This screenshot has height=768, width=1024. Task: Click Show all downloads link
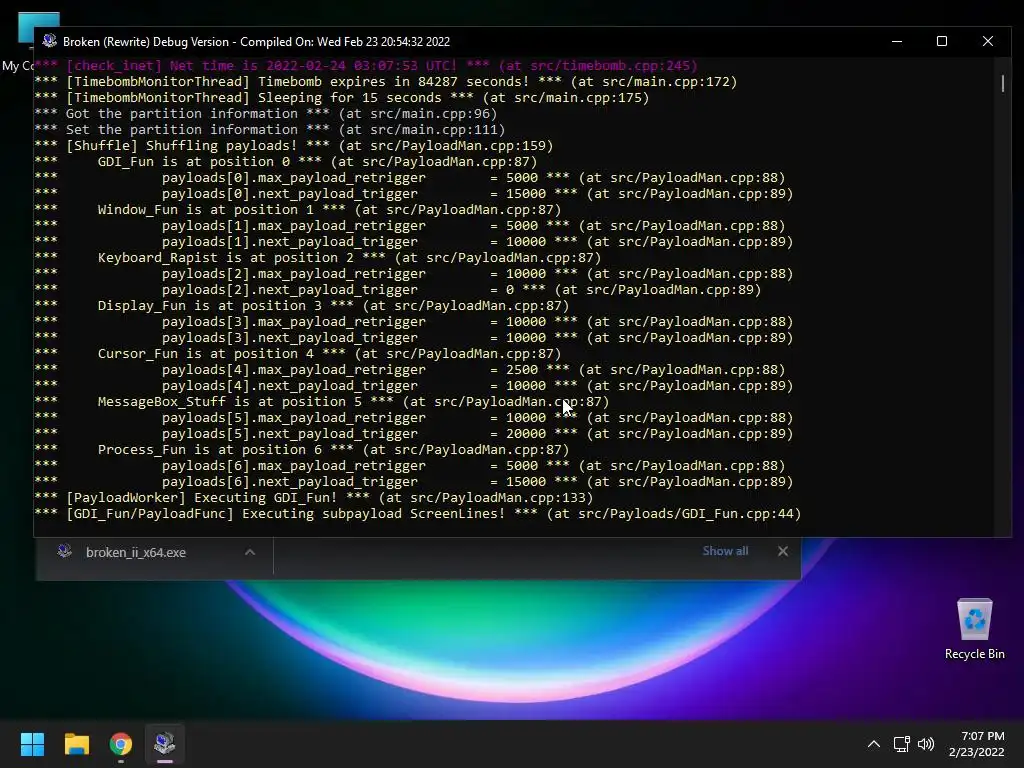click(x=725, y=551)
